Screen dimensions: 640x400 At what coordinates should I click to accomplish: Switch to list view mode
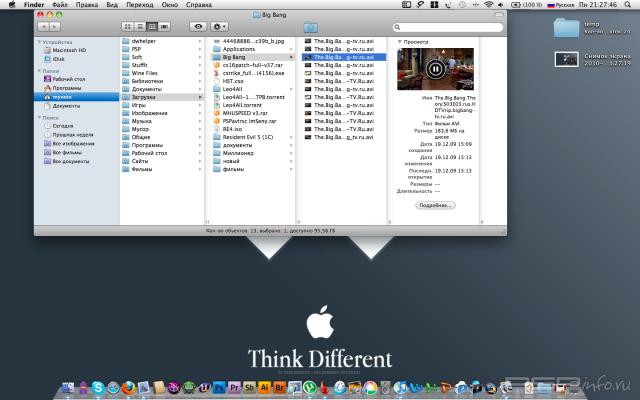pyautogui.click(x=139, y=25)
